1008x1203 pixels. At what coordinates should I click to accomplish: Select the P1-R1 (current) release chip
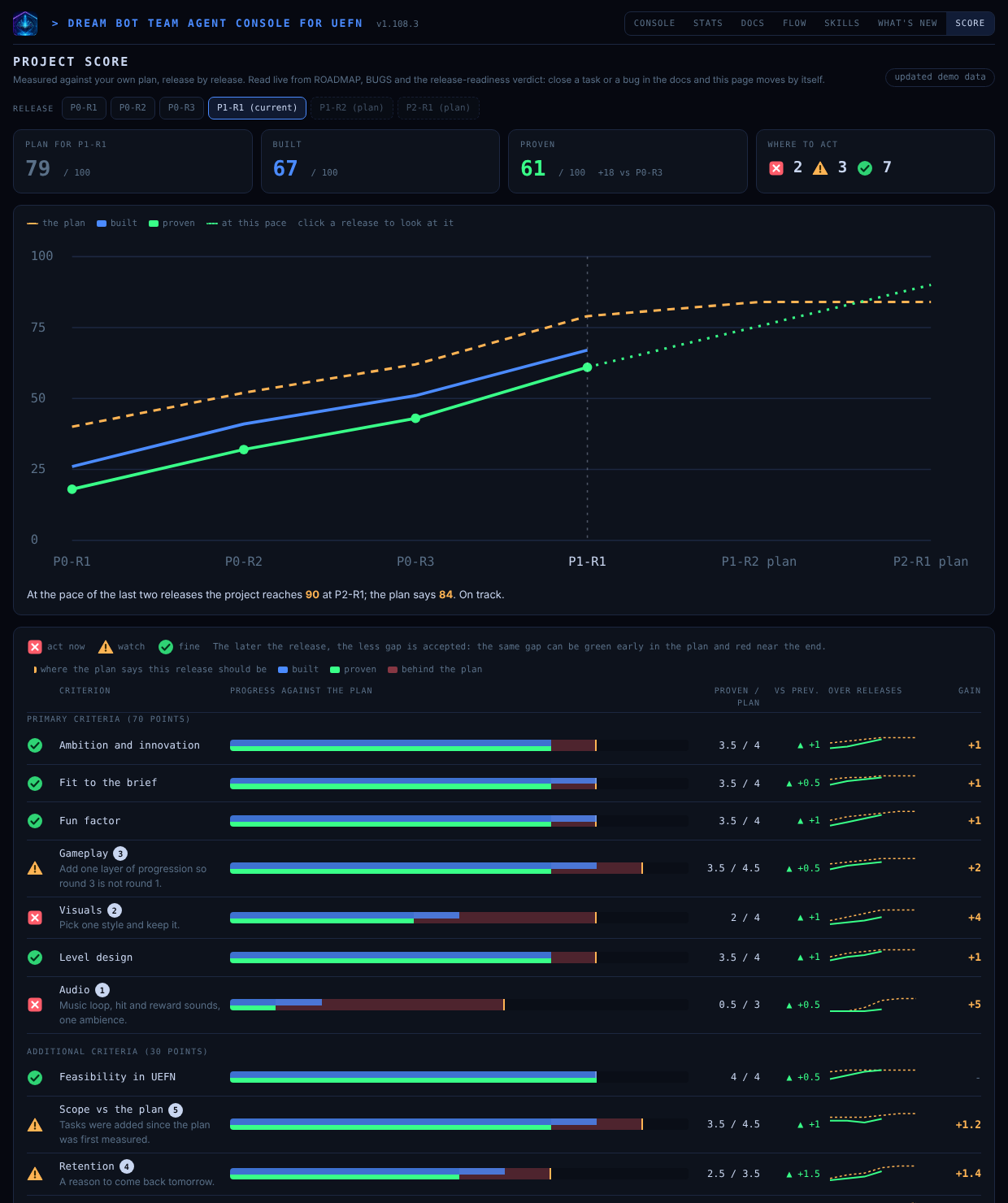click(257, 108)
